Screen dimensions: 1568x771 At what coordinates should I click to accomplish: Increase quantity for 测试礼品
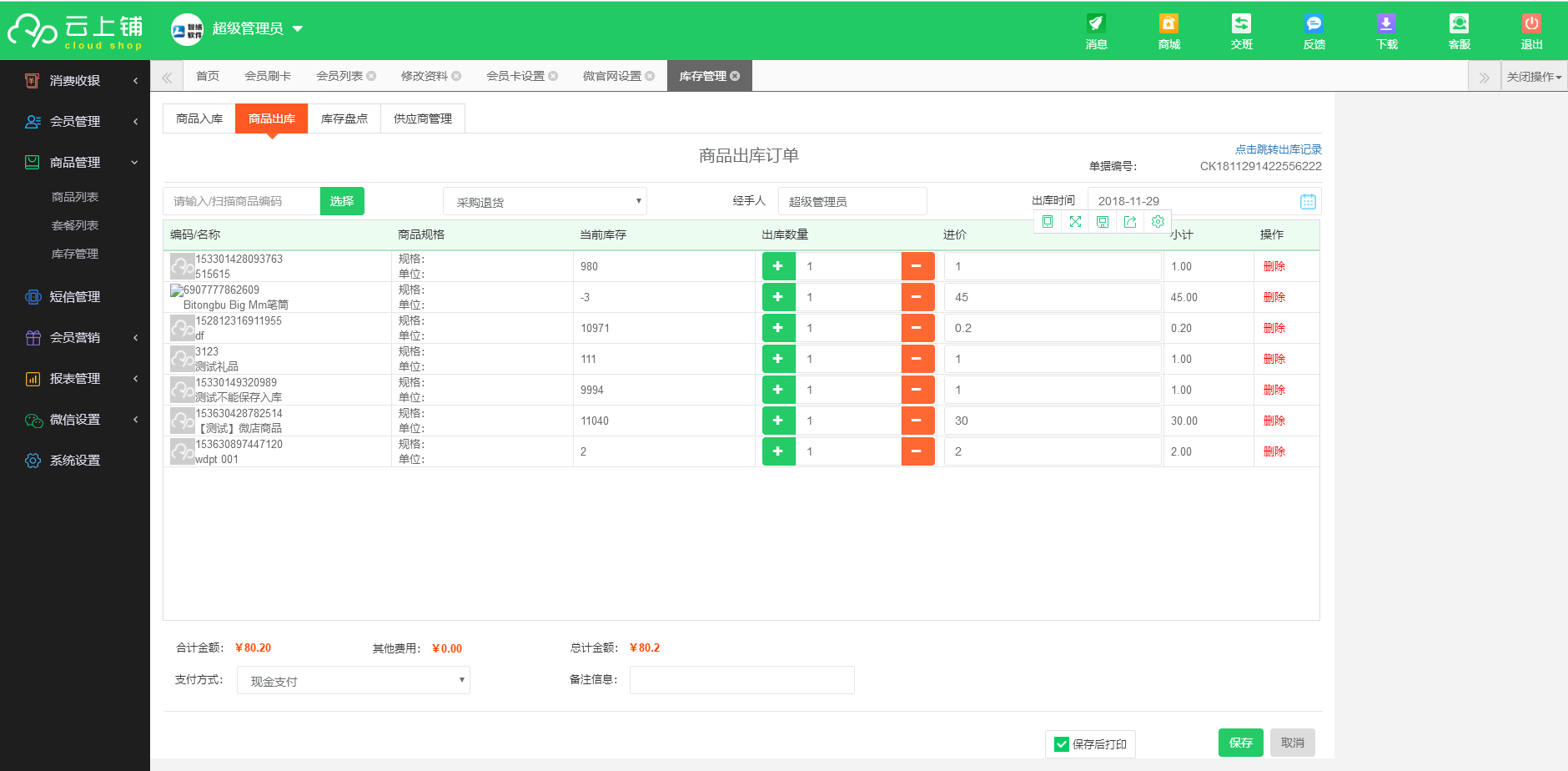pos(778,359)
